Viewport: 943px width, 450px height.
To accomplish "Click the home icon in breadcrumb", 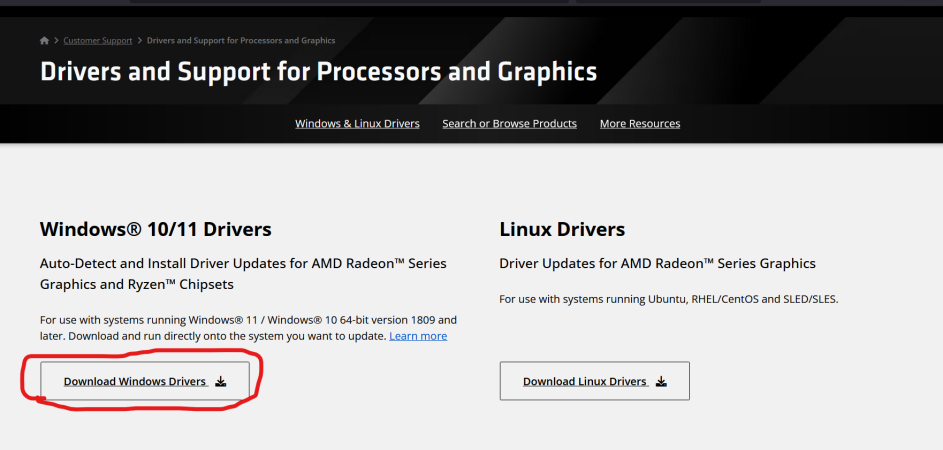I will (45, 40).
